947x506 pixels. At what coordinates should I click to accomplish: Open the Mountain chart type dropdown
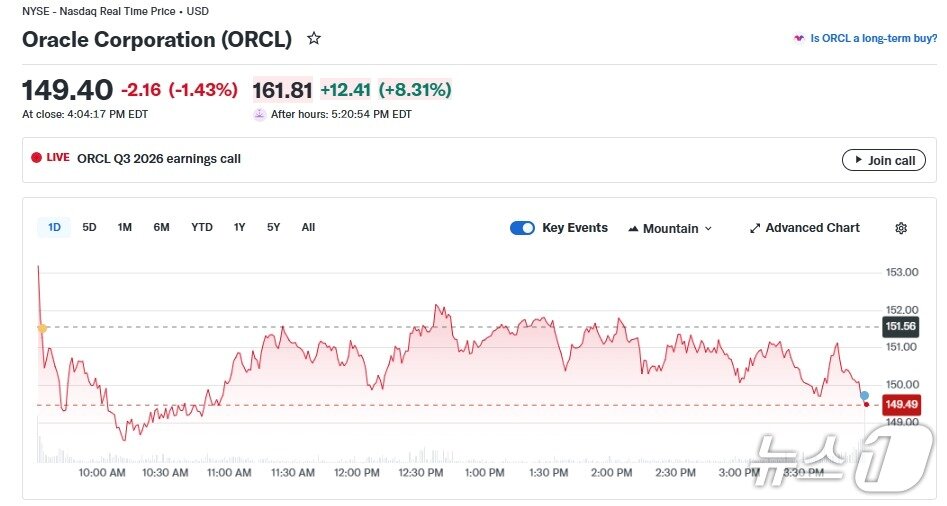pos(670,228)
